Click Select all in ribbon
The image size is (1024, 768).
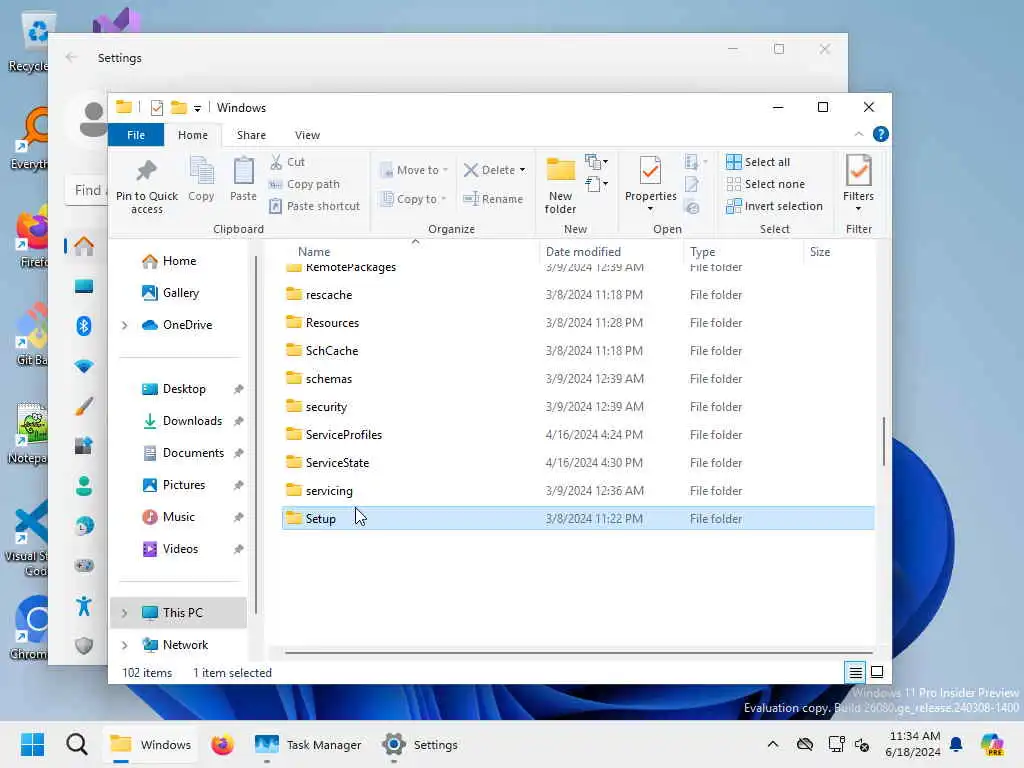(758, 162)
